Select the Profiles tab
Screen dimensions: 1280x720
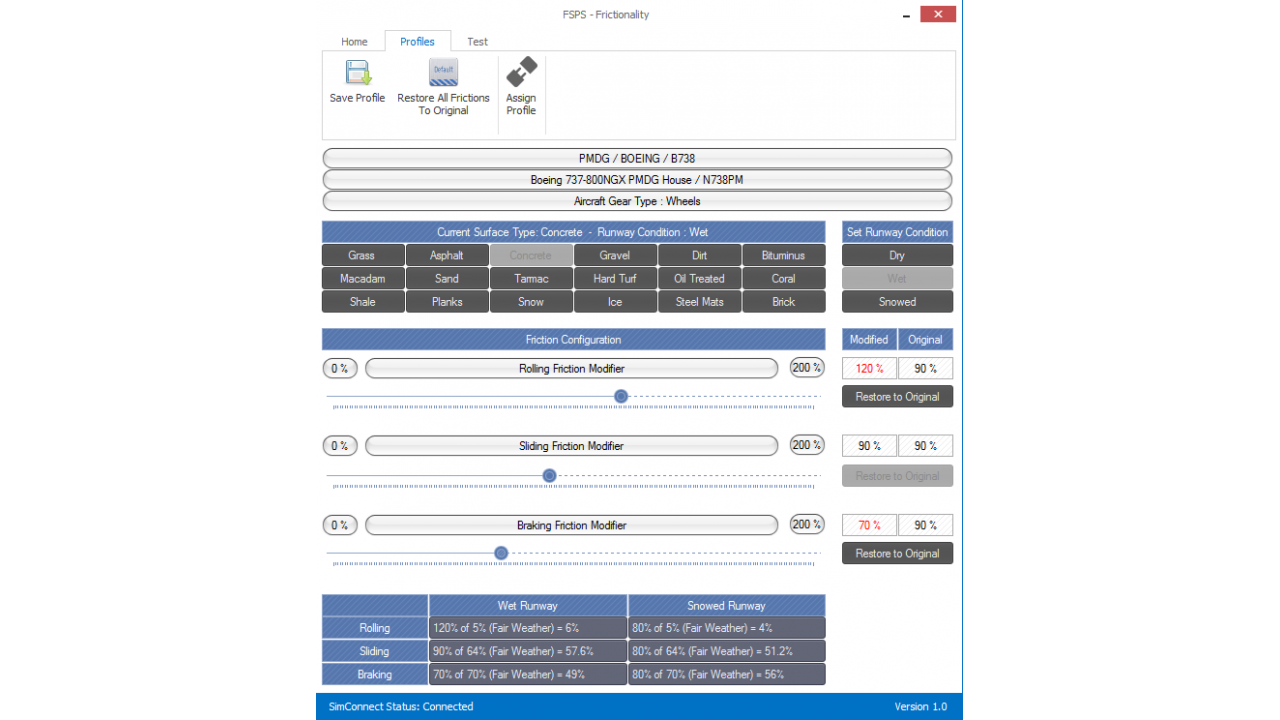tap(417, 42)
